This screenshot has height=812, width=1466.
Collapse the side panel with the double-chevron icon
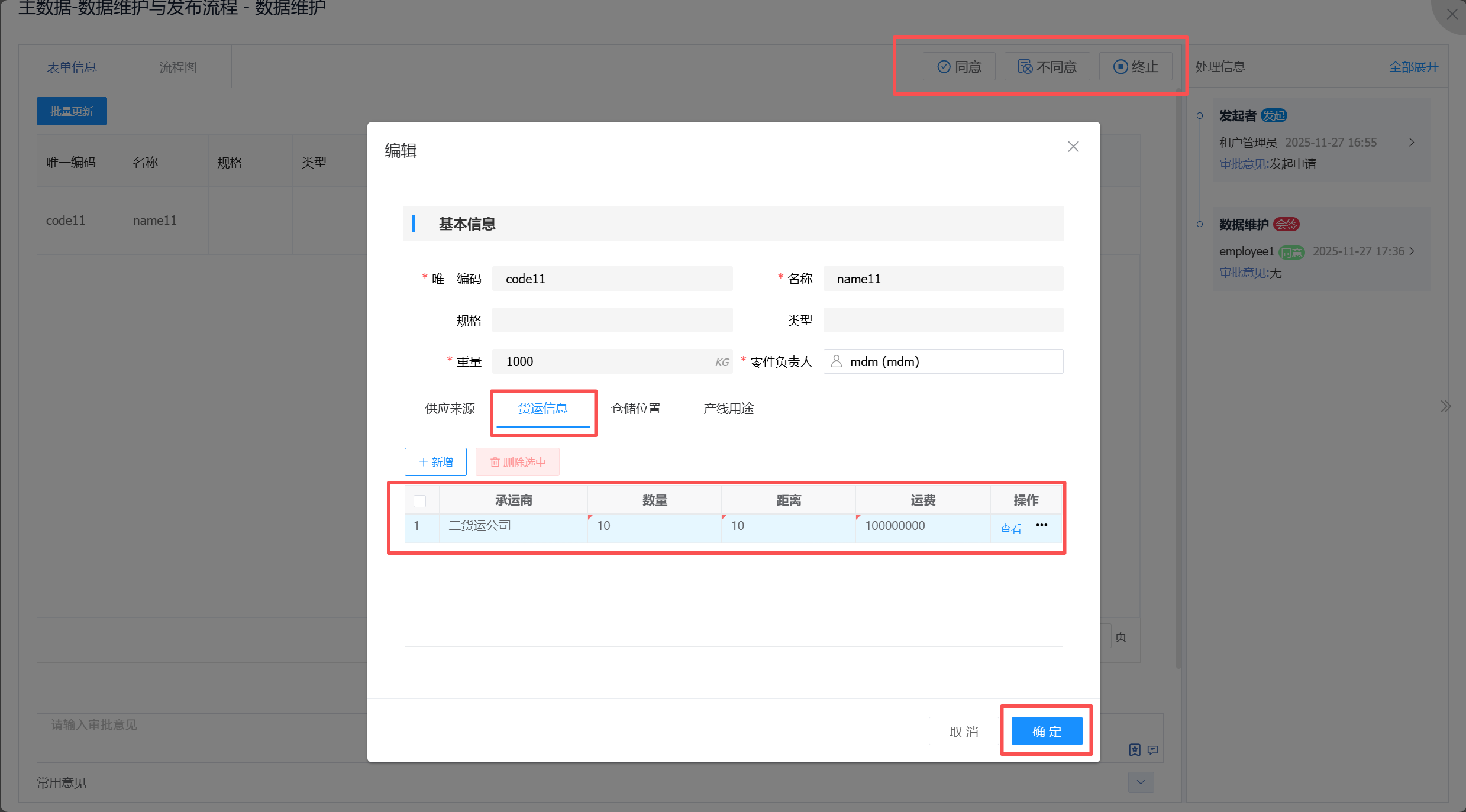(1445, 406)
